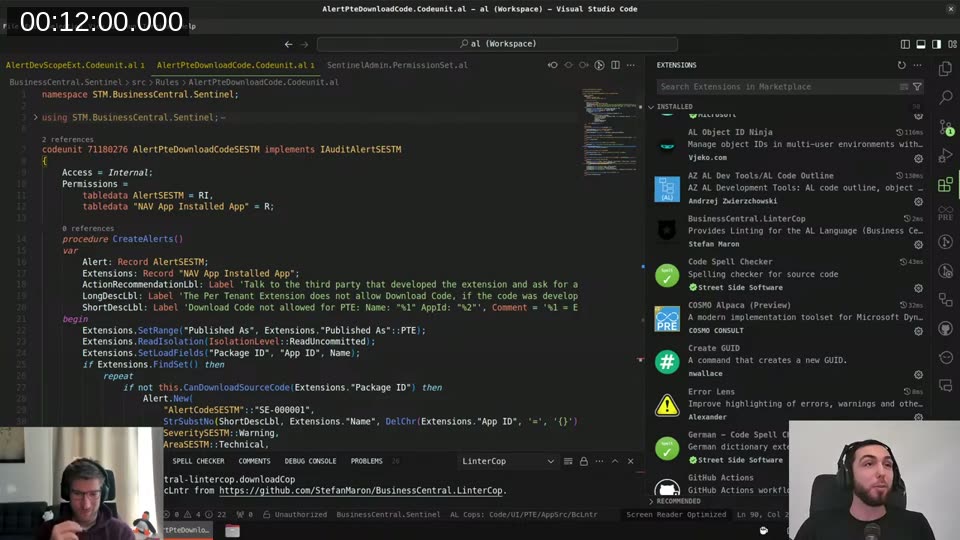Click 0 references code lens above CreateAlerts
This screenshot has height=540, width=960.
(x=88, y=228)
